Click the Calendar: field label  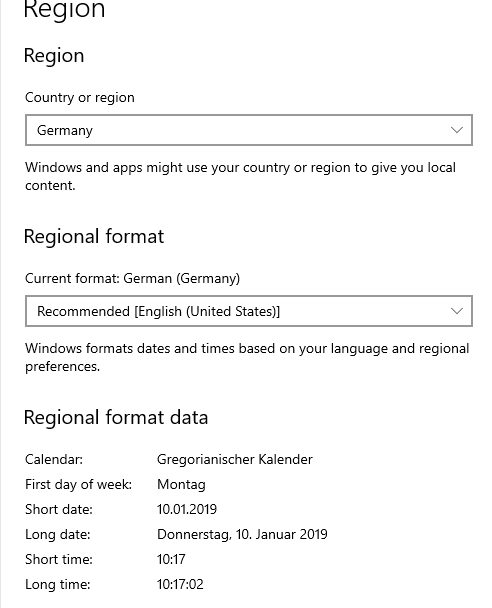click(x=54, y=459)
